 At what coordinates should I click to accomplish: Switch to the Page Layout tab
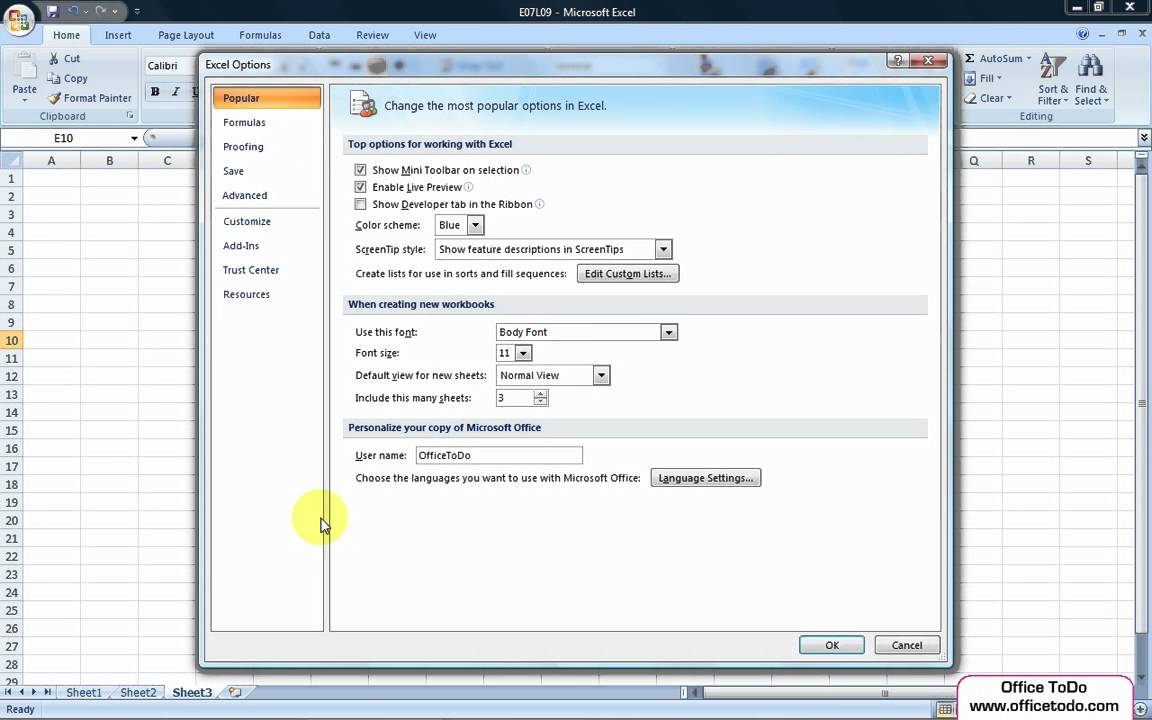(186, 35)
